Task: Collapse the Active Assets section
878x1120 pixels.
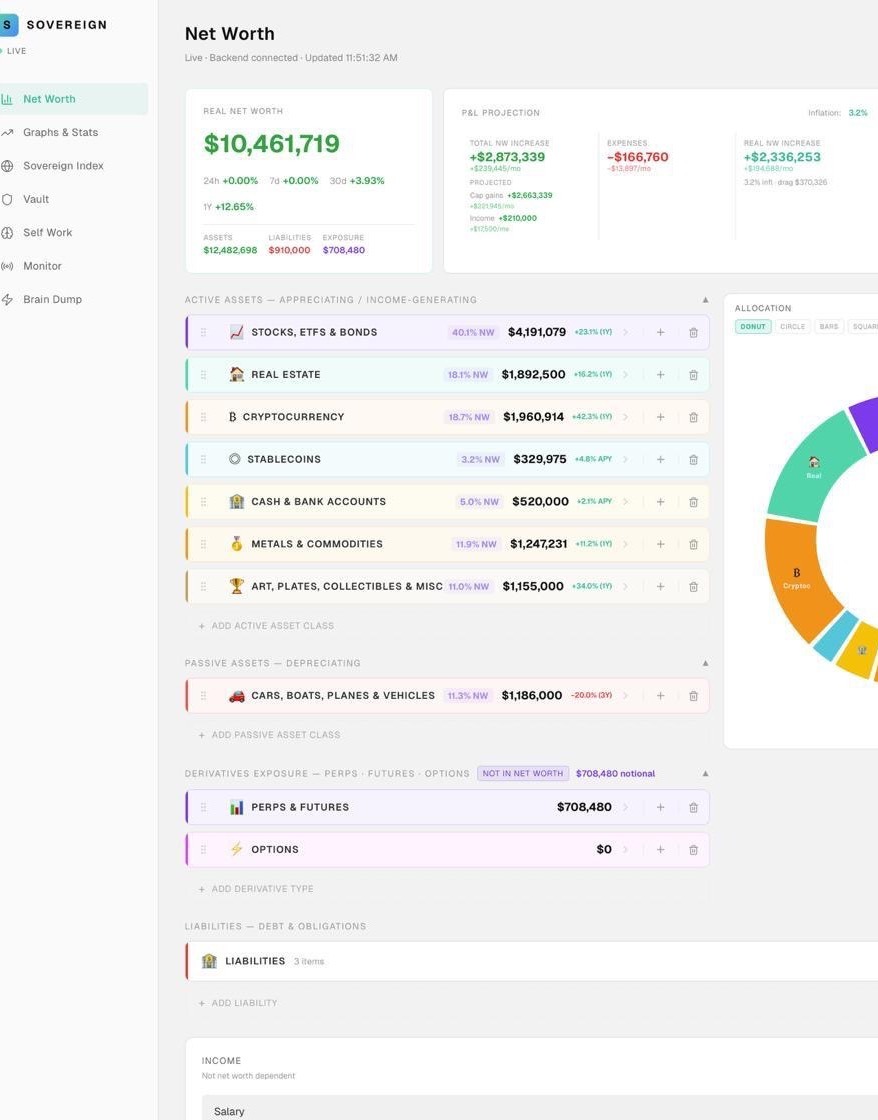Action: tap(705, 299)
